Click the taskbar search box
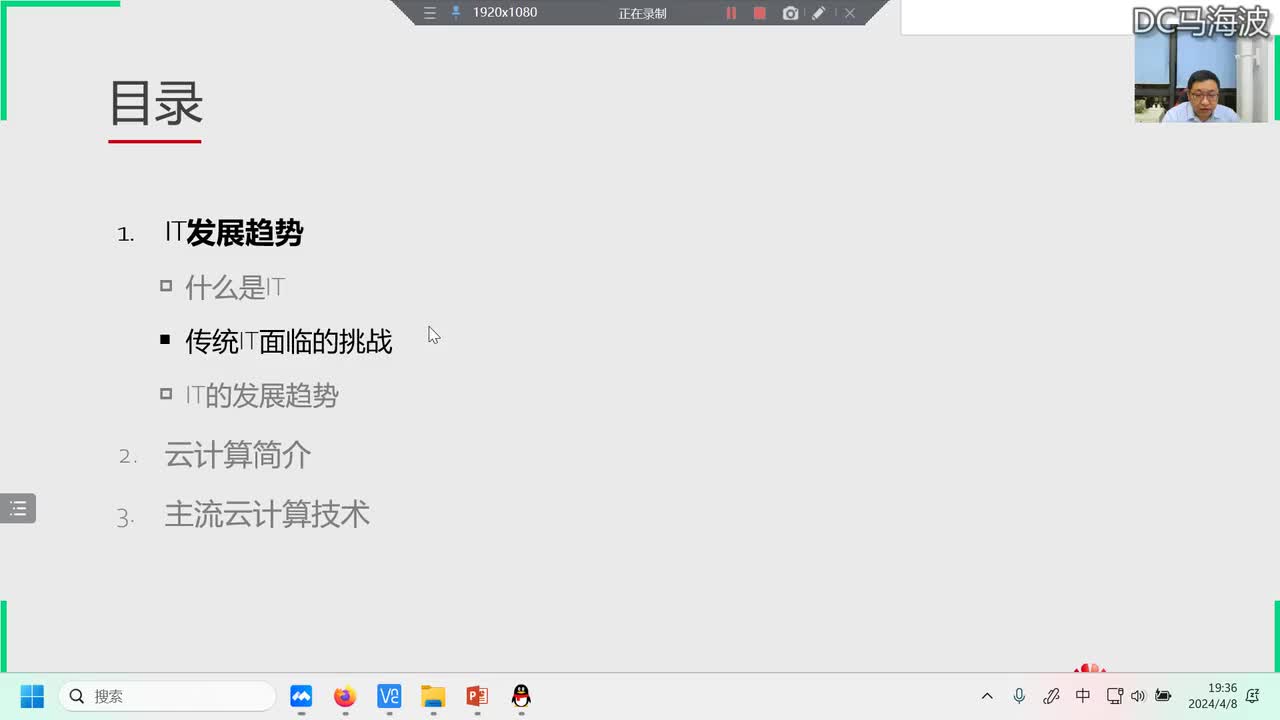Viewport: 1280px width, 720px height. point(167,696)
